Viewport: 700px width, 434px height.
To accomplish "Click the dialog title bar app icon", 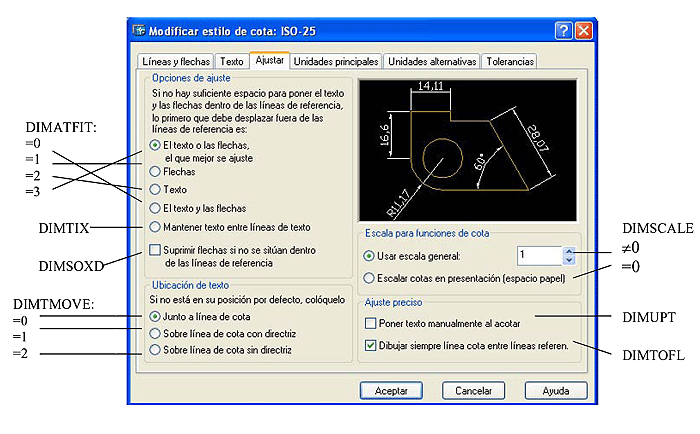I will tap(139, 30).
